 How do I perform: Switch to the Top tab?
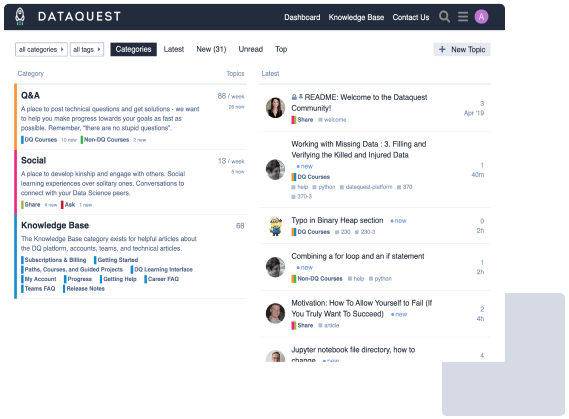[x=281, y=49]
